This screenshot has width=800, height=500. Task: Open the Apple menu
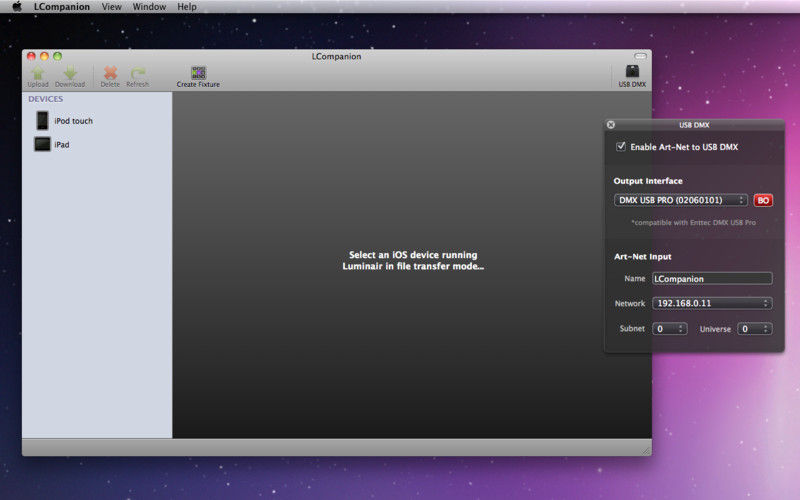[17, 7]
